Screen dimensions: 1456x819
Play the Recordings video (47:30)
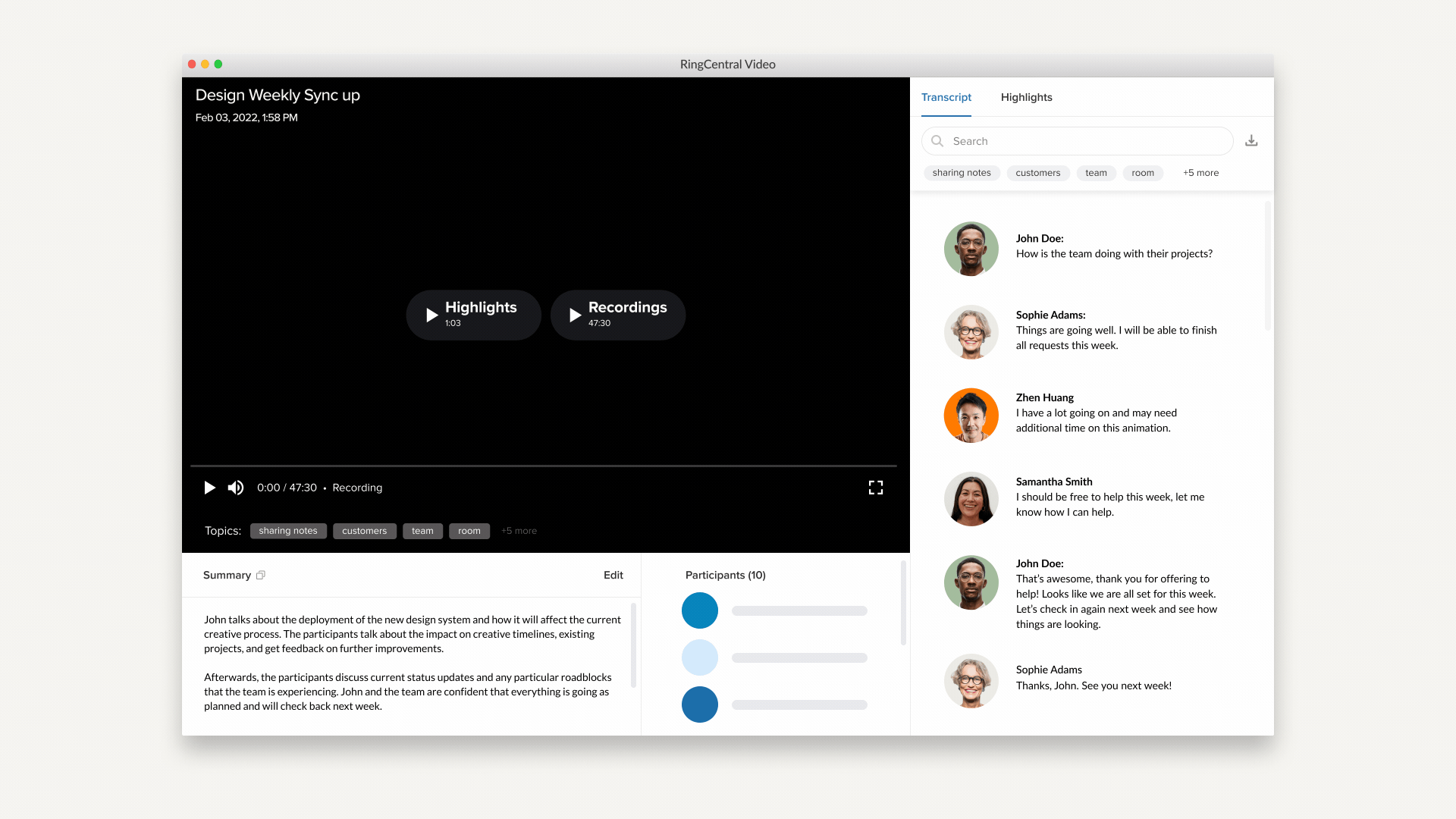(x=617, y=314)
